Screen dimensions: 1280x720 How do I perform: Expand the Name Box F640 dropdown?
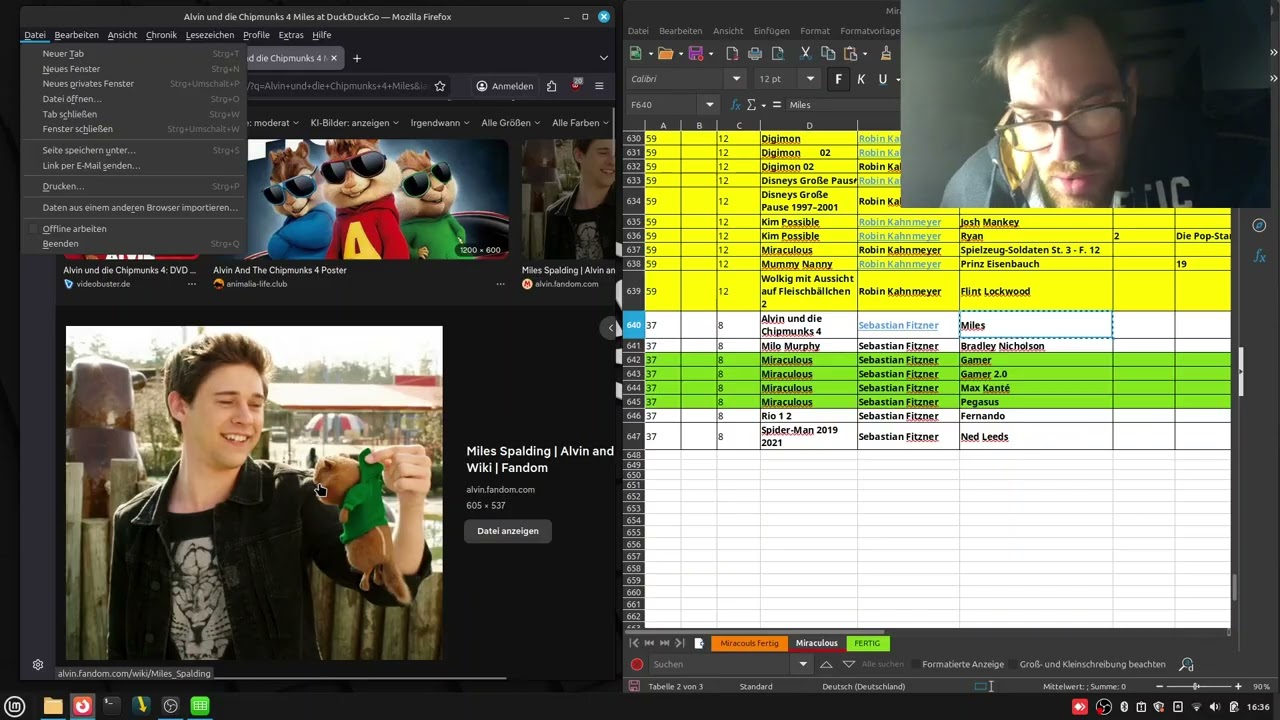[x=710, y=104]
